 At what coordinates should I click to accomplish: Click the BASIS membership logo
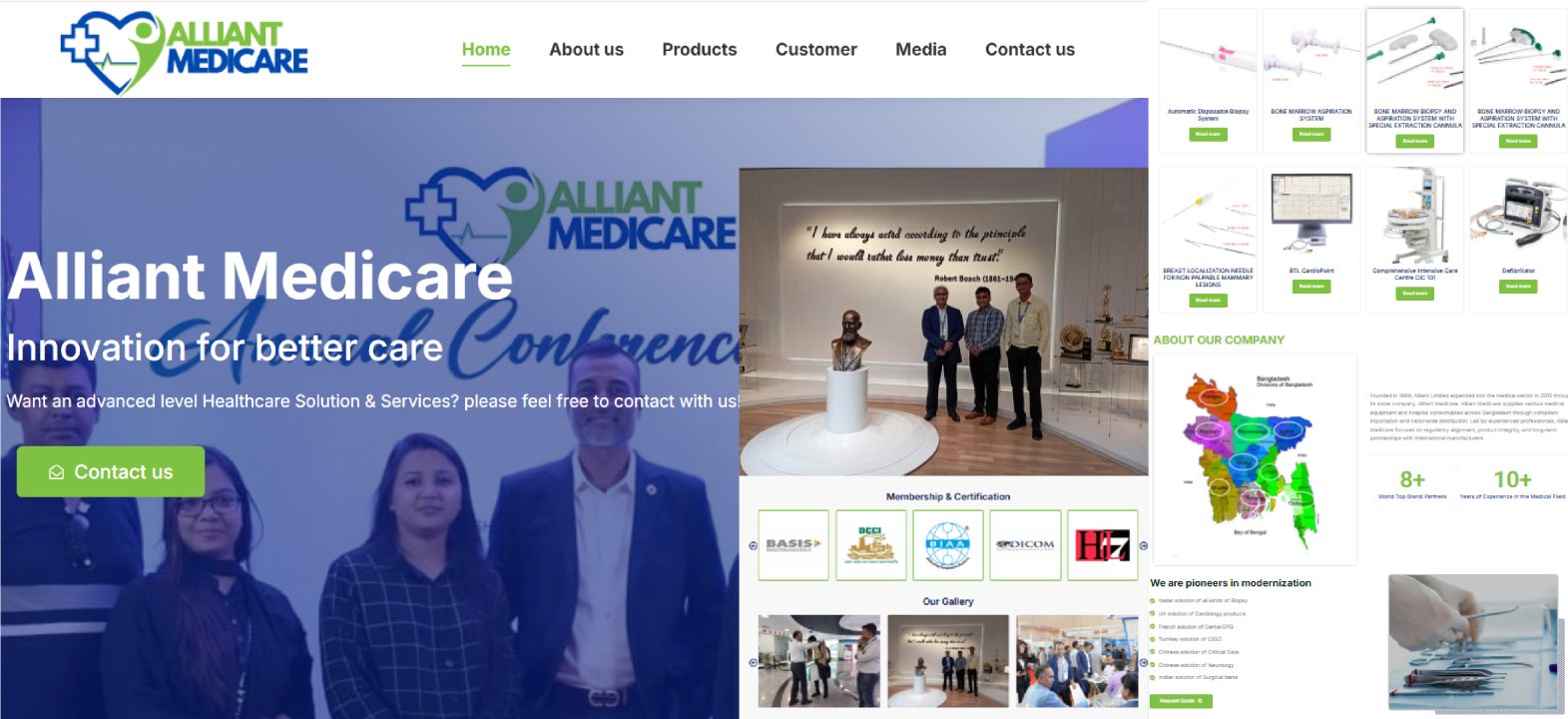tap(793, 545)
